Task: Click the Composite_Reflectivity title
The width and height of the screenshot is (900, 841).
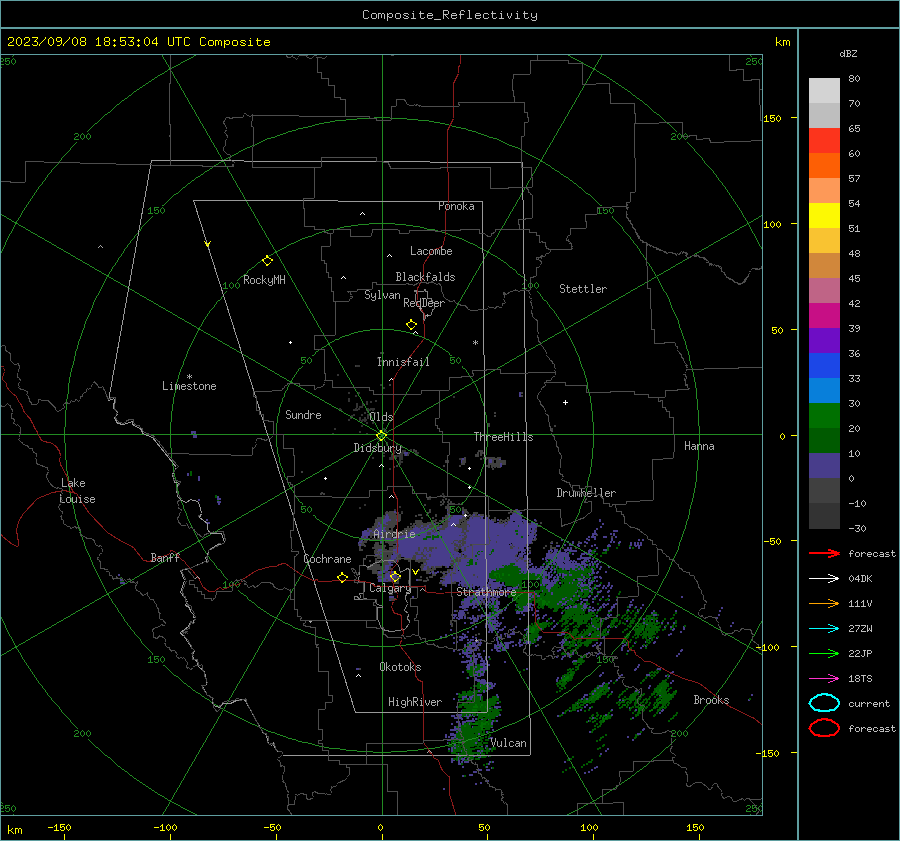Action: [x=450, y=15]
